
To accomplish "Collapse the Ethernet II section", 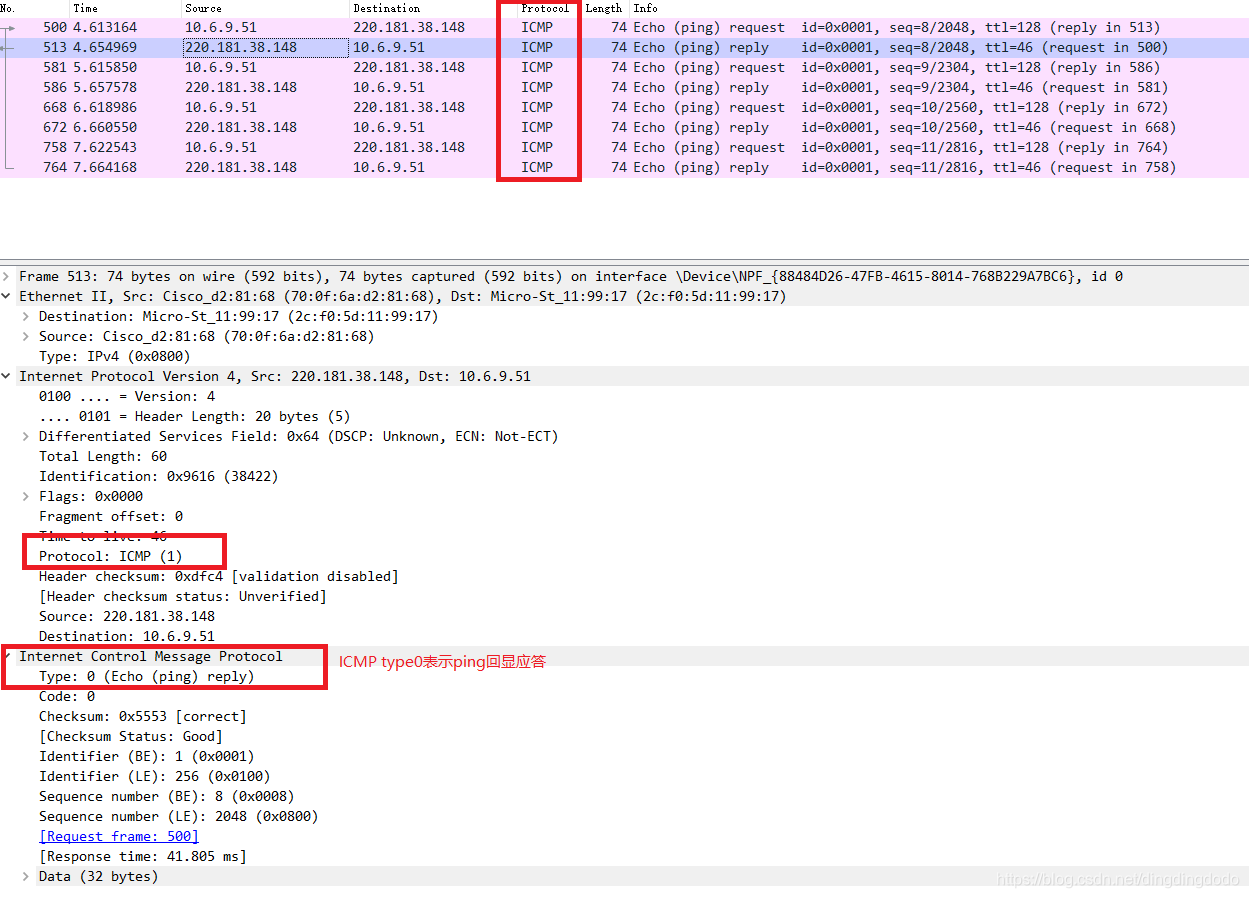I will click(x=8, y=296).
